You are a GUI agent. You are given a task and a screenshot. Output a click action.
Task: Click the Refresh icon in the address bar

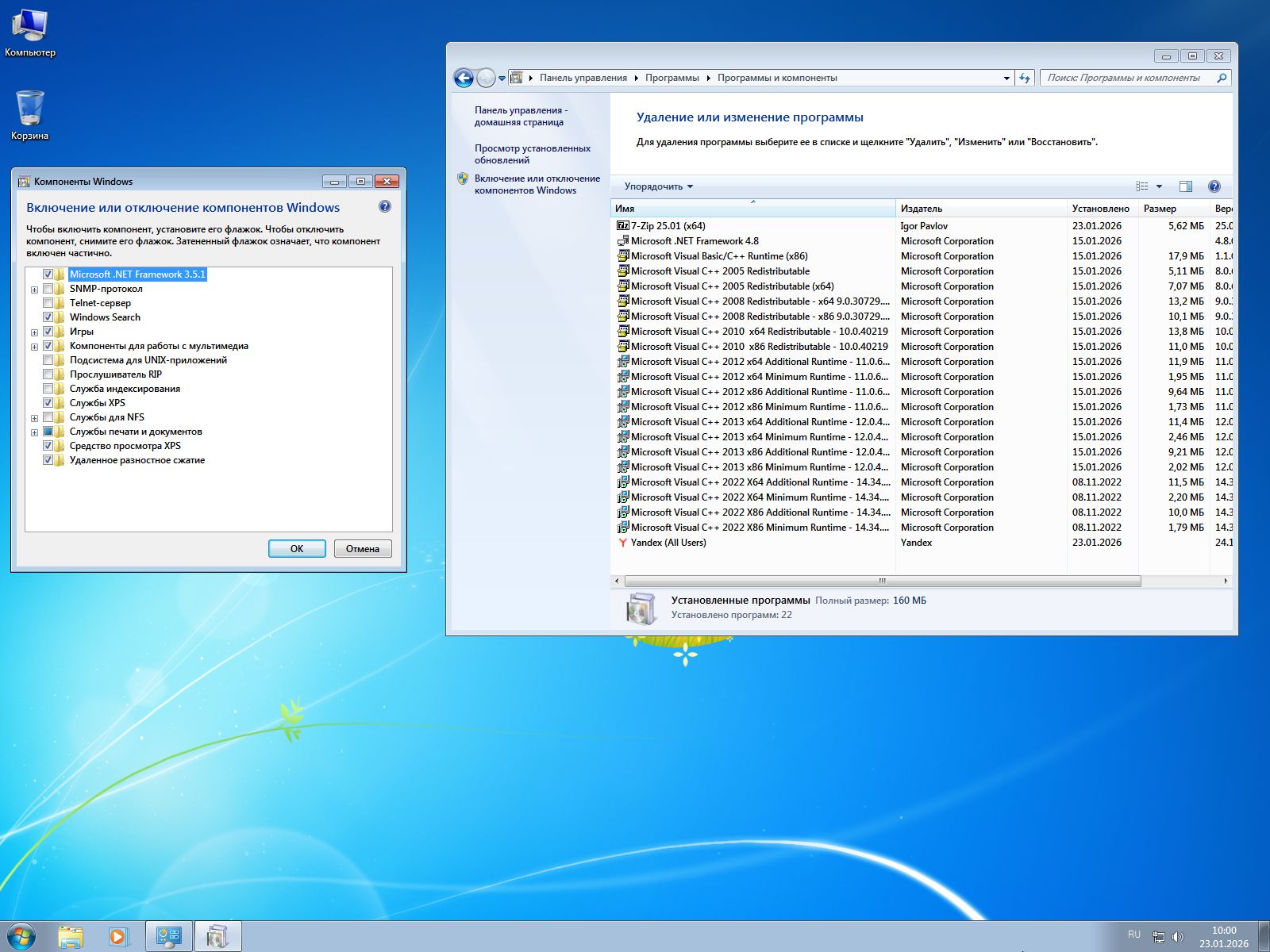pos(1023,78)
